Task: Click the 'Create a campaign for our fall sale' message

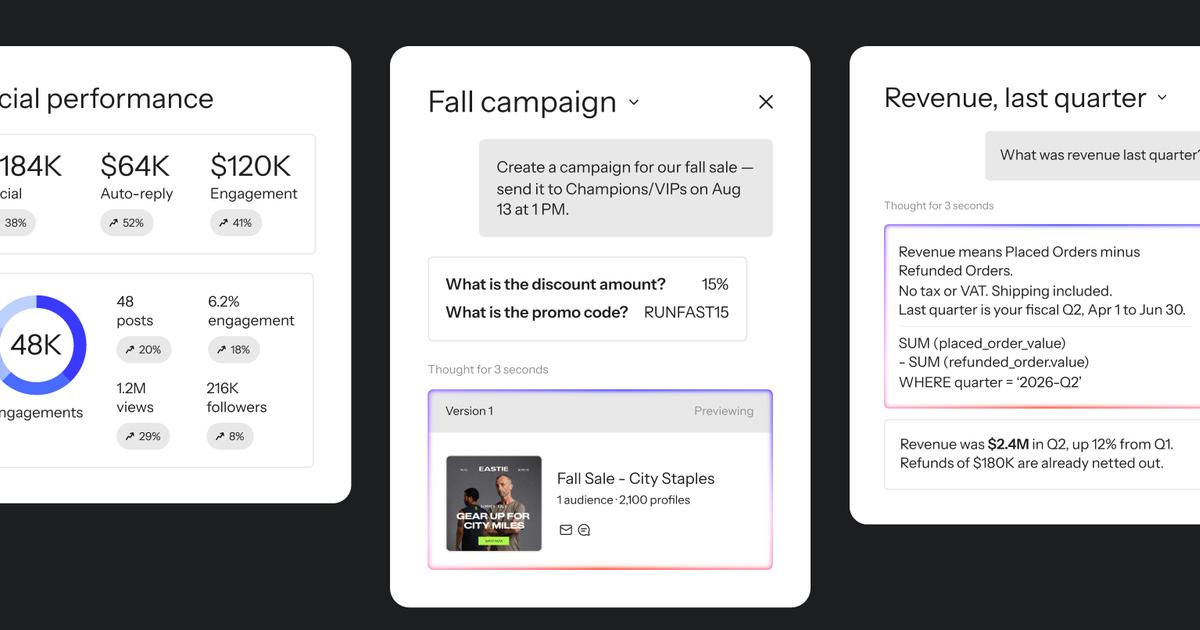Action: 626,188
